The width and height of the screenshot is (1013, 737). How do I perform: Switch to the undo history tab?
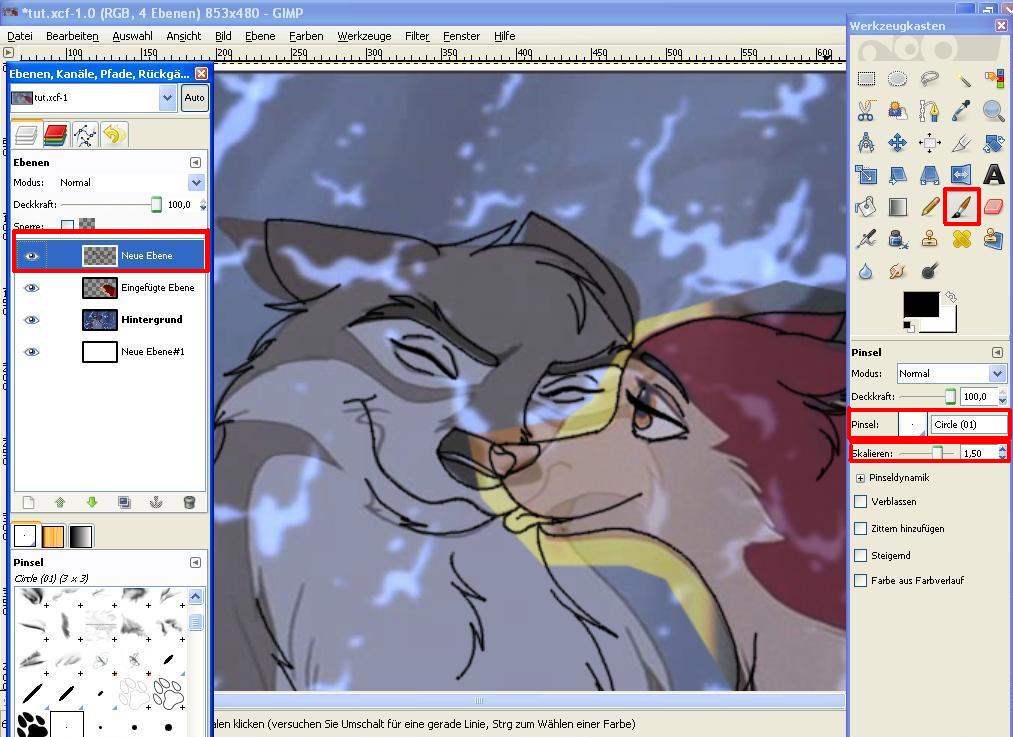[x=114, y=134]
